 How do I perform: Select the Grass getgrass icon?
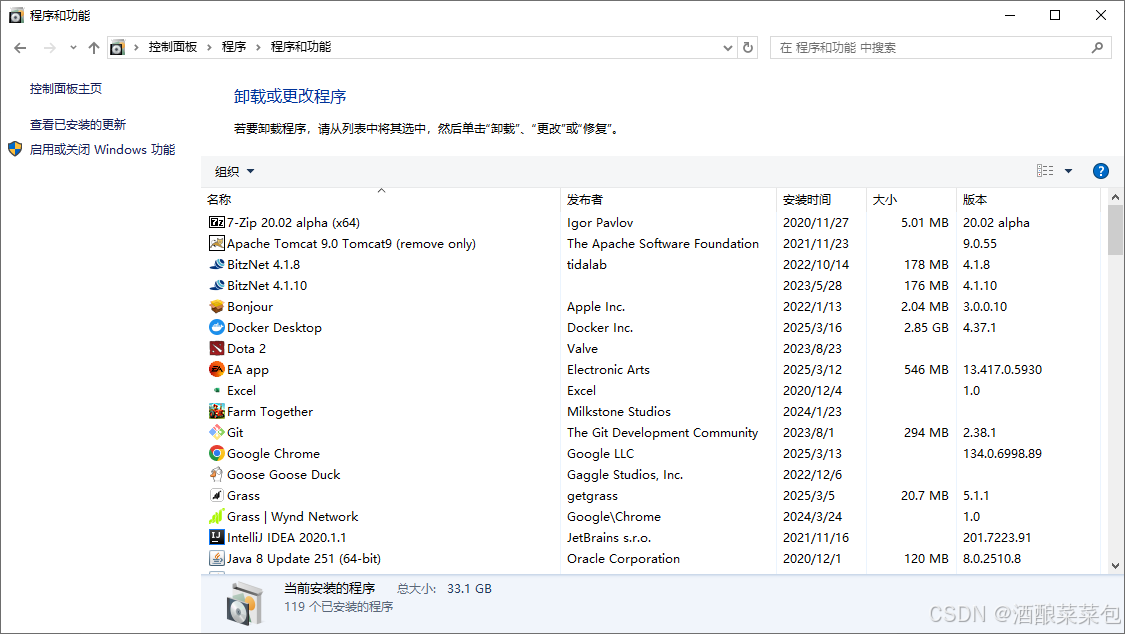coord(217,496)
